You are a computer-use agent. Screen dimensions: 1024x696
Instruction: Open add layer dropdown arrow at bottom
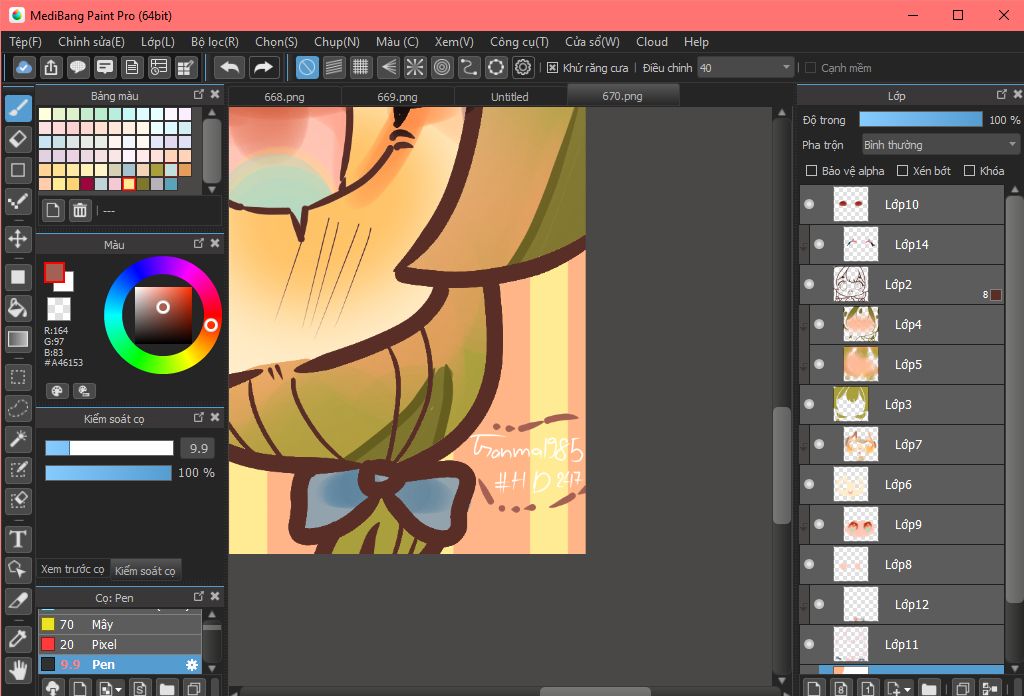coord(907,689)
